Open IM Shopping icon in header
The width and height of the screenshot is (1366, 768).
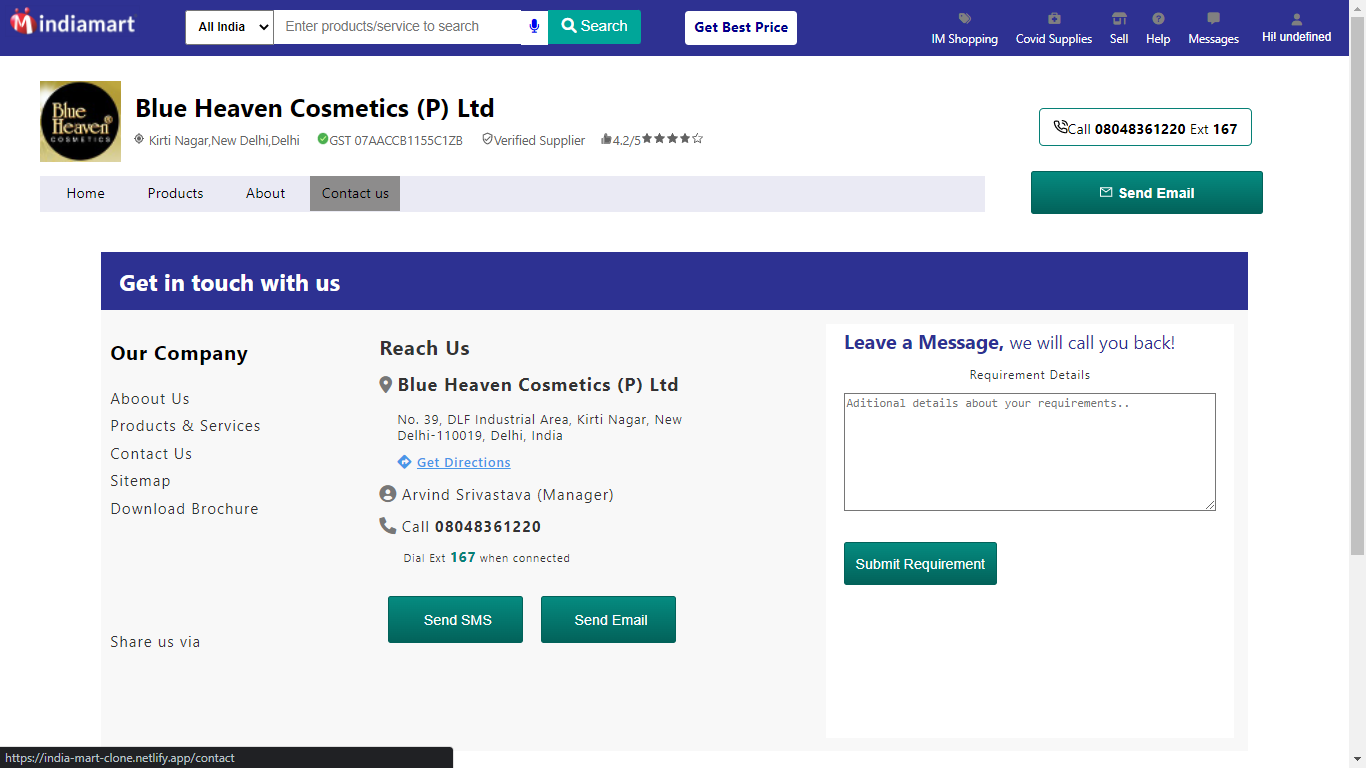[964, 19]
